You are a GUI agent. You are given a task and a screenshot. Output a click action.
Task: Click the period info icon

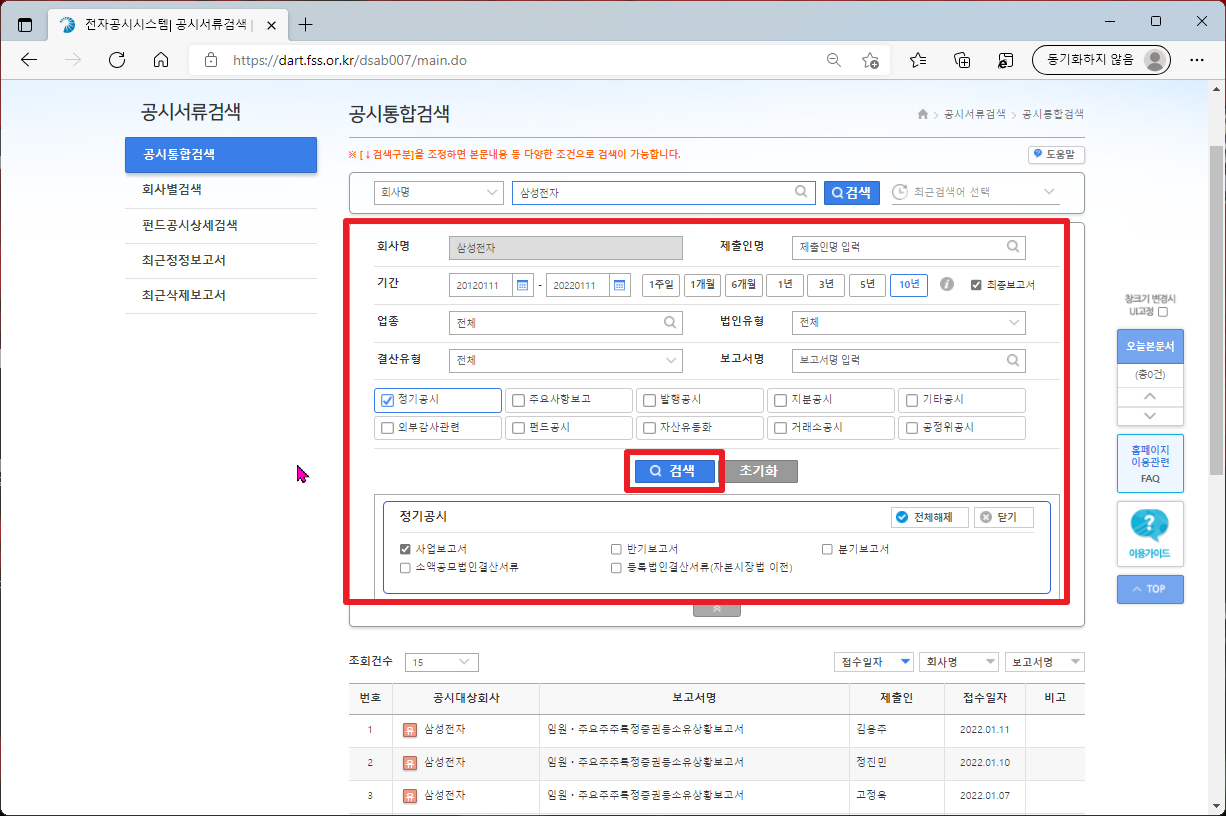[947, 285]
